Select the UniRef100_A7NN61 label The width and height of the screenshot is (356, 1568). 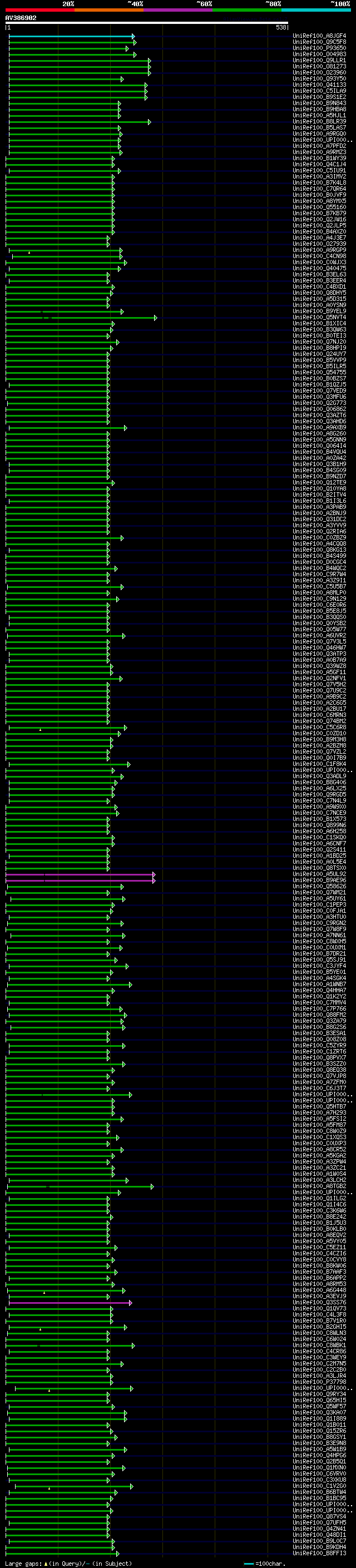(319, 936)
